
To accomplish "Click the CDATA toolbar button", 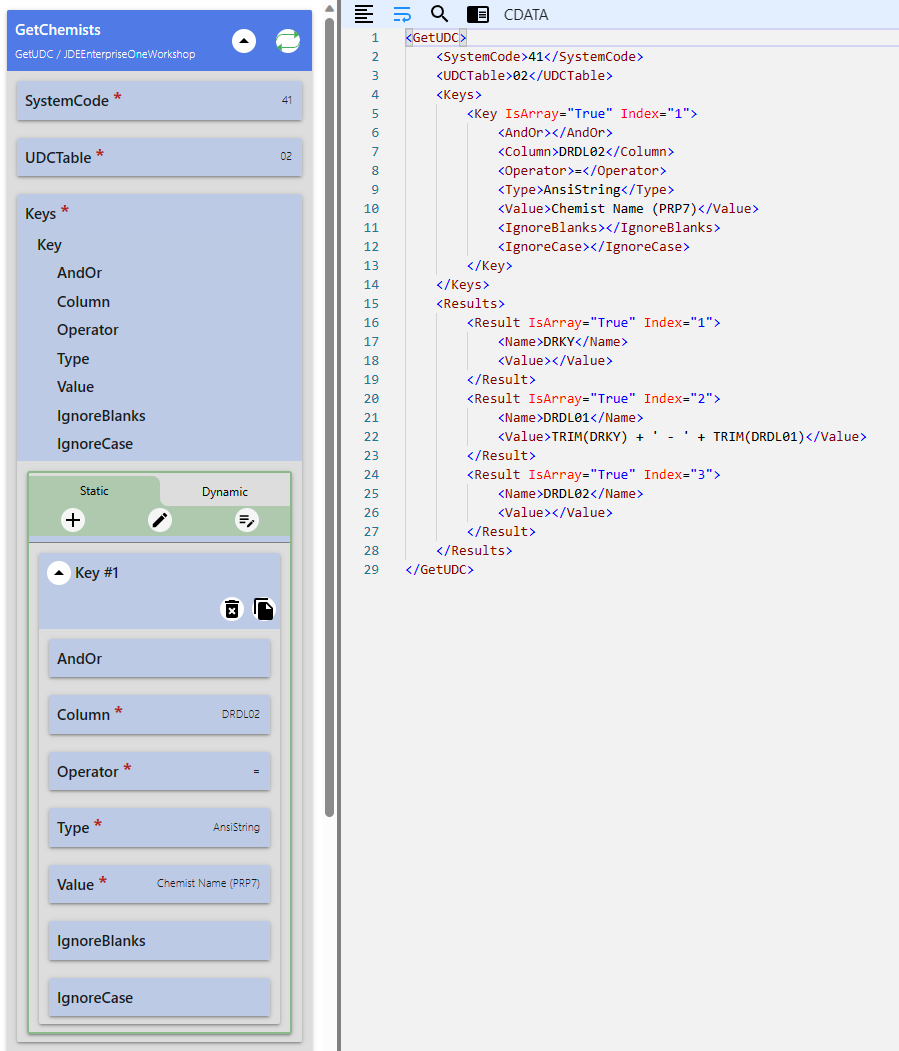I will tap(526, 15).
